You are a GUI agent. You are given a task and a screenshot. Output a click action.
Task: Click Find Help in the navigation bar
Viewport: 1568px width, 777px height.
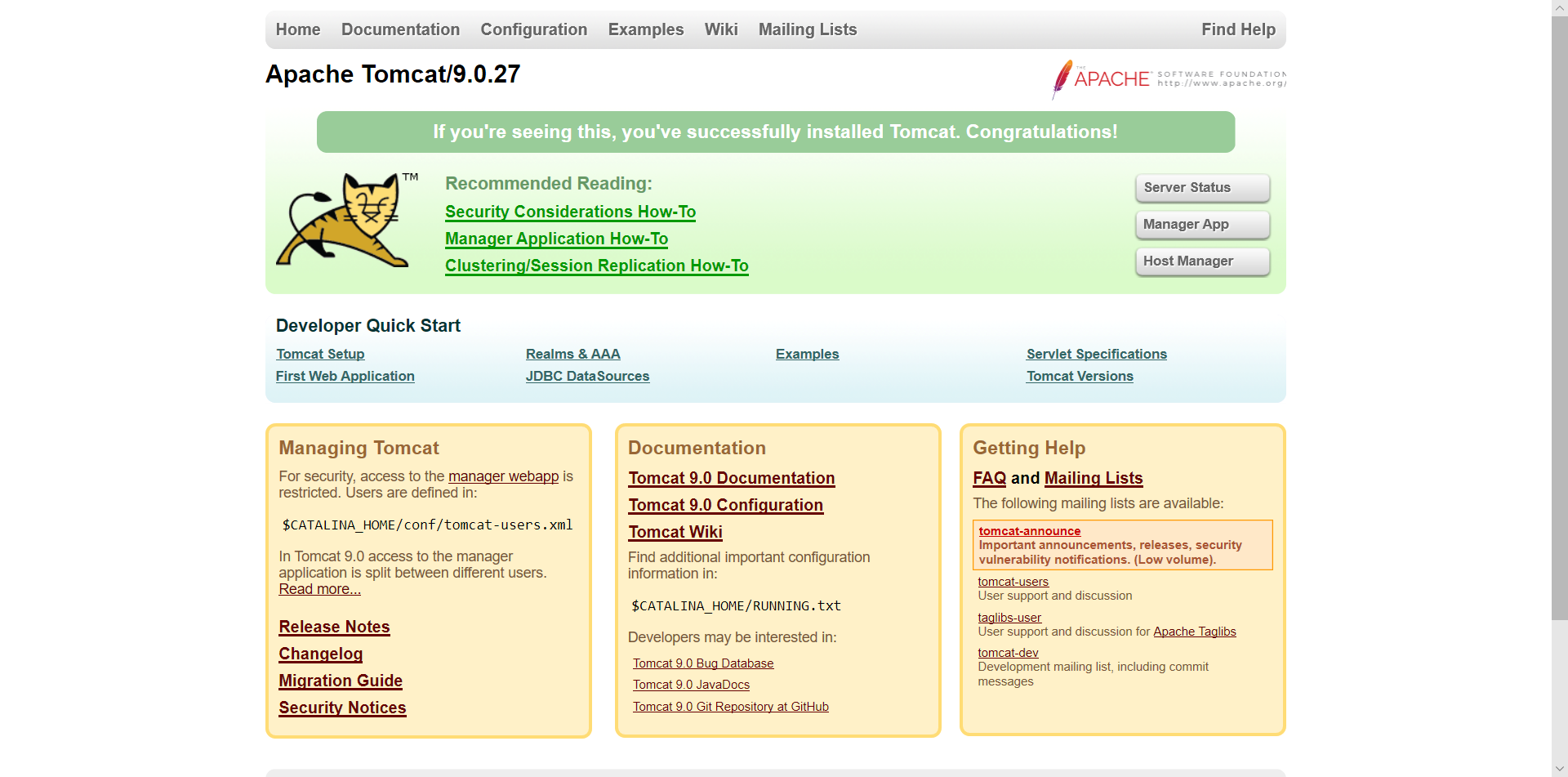[x=1238, y=29]
